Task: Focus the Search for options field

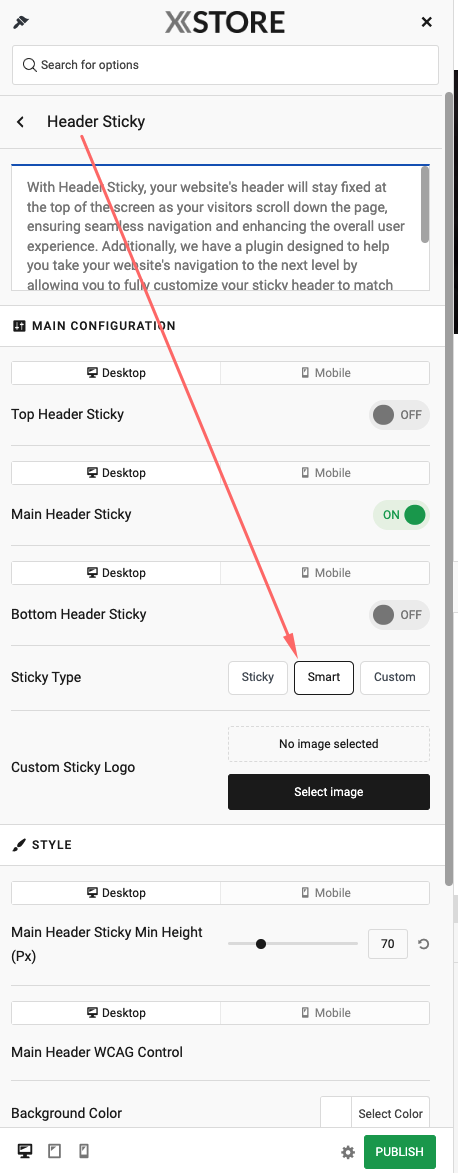Action: pos(225,65)
